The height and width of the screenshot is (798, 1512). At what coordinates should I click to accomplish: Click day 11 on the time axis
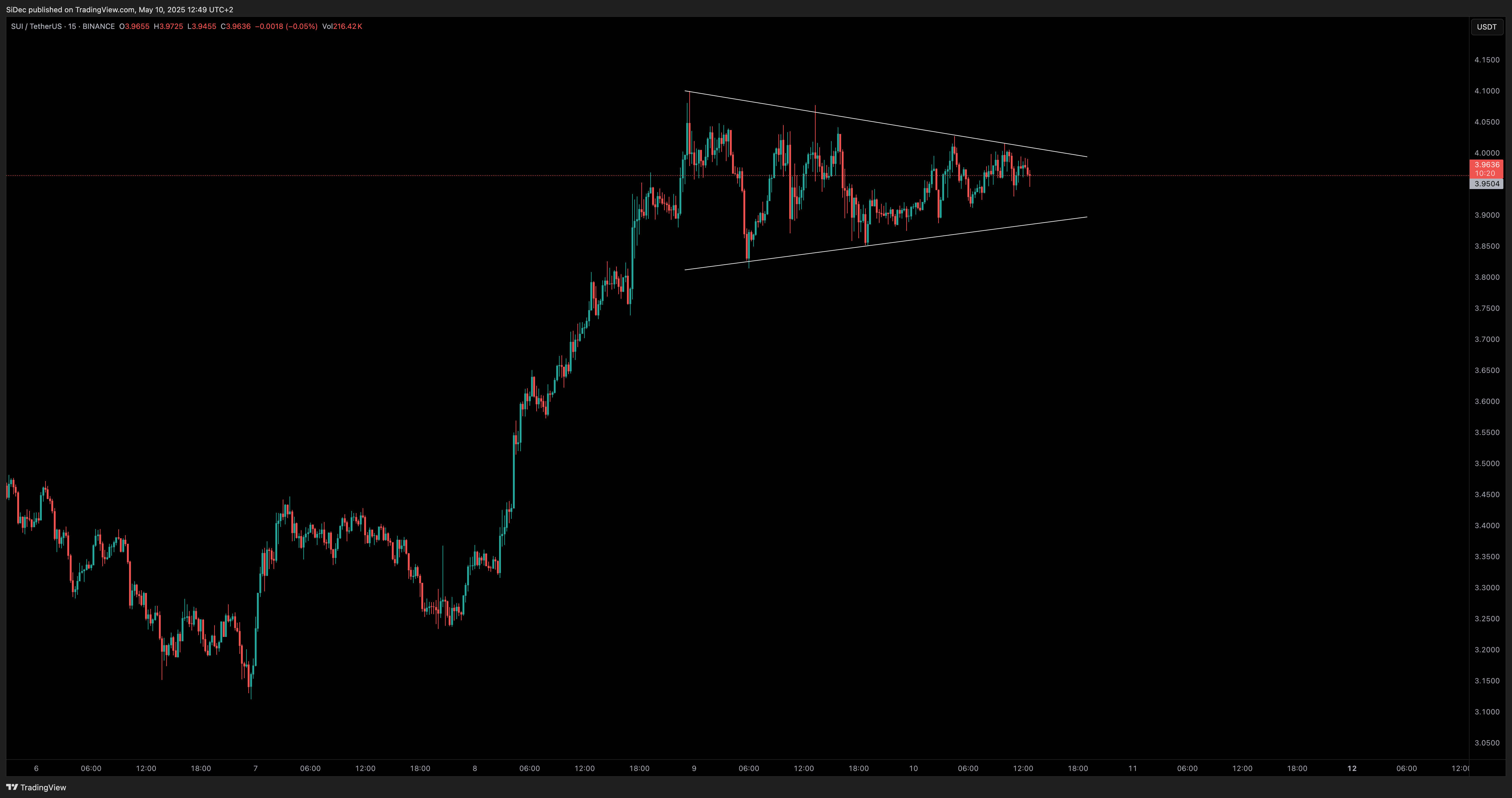click(1133, 768)
